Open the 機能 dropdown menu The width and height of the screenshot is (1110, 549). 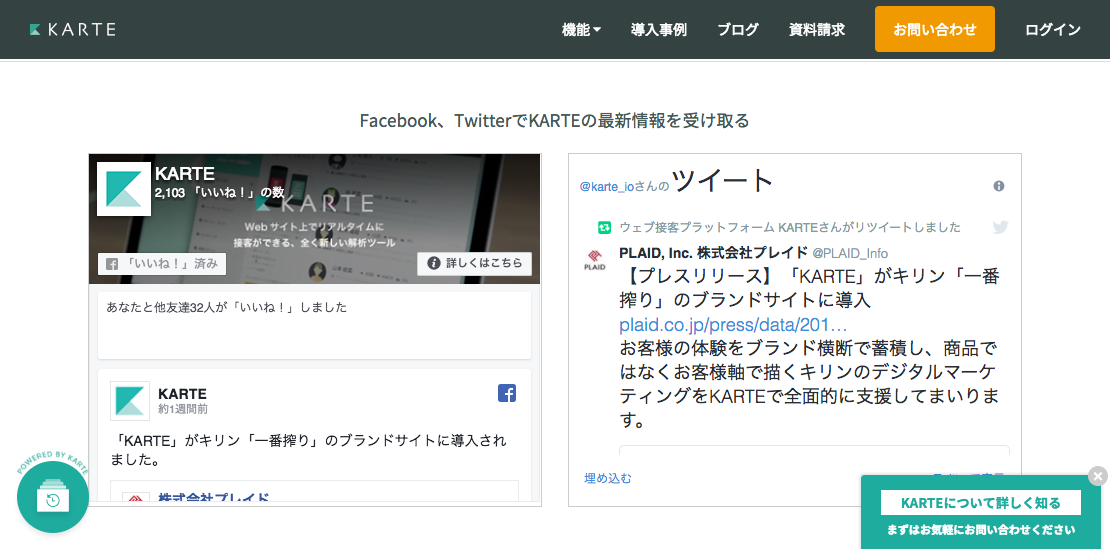(x=581, y=30)
